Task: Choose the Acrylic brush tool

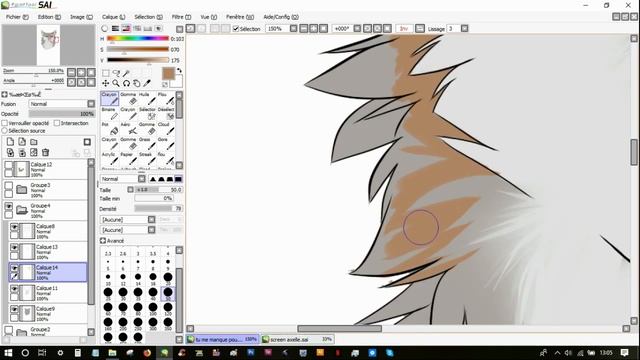Action: 109,159
